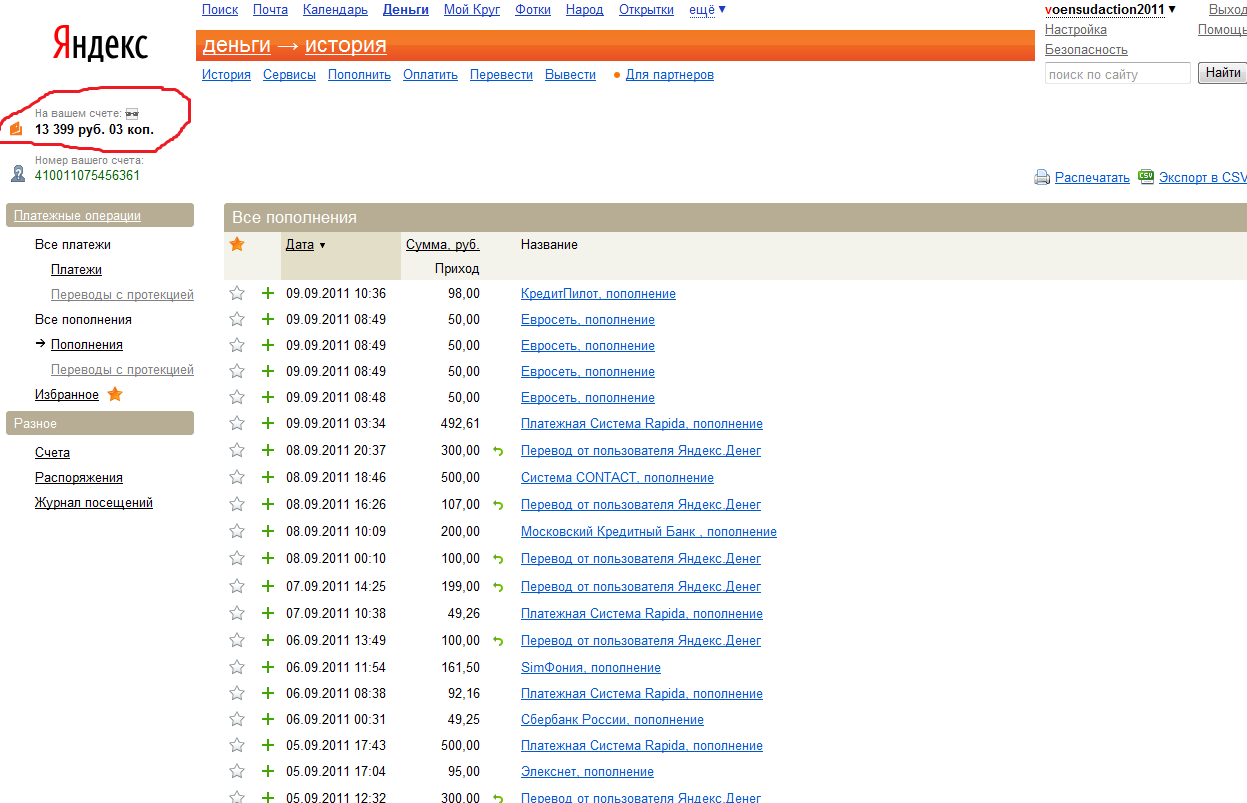Mark Система CONTACT deposit as favorite

click(237, 477)
